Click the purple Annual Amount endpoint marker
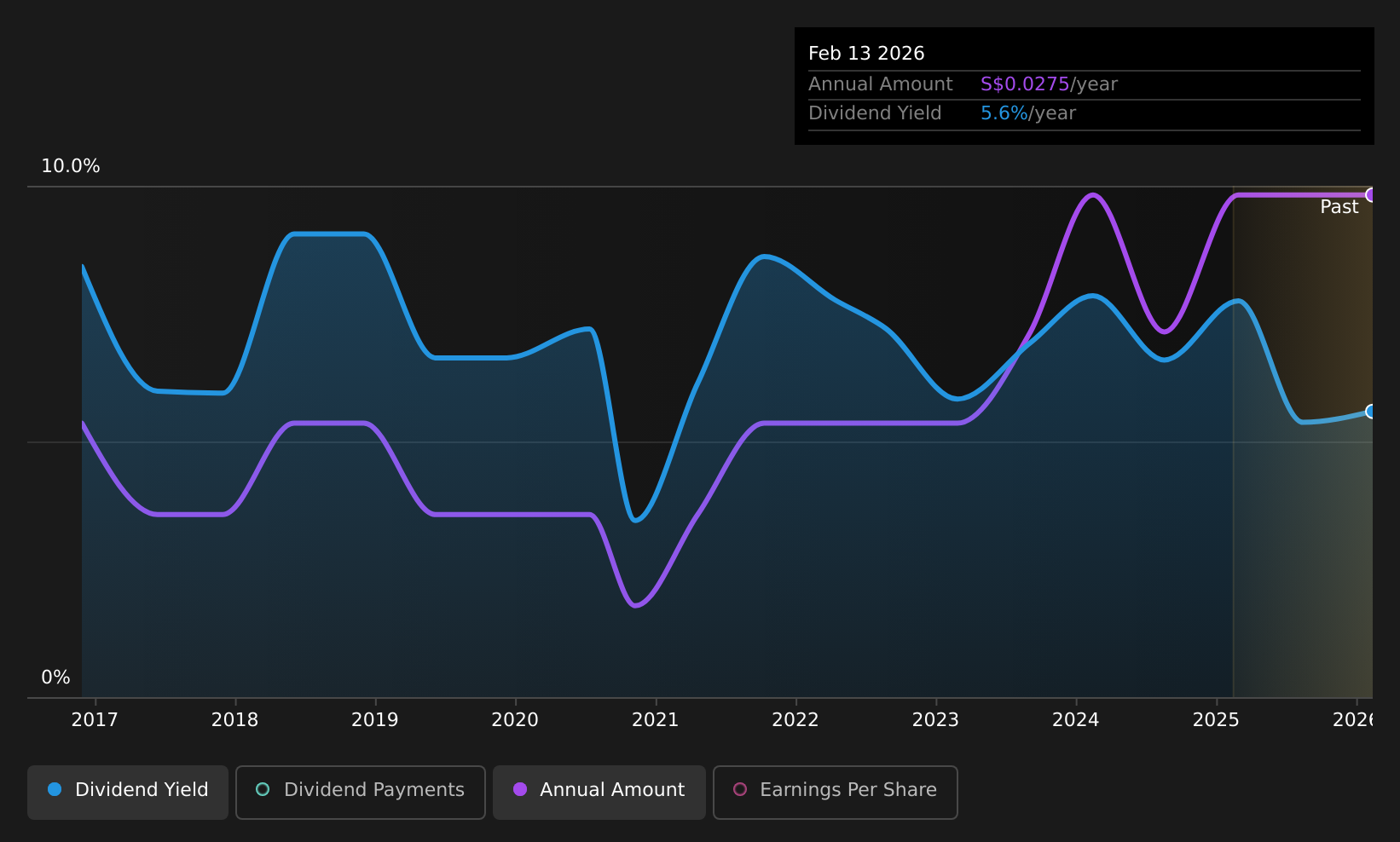The image size is (1400, 842). 1371,195
